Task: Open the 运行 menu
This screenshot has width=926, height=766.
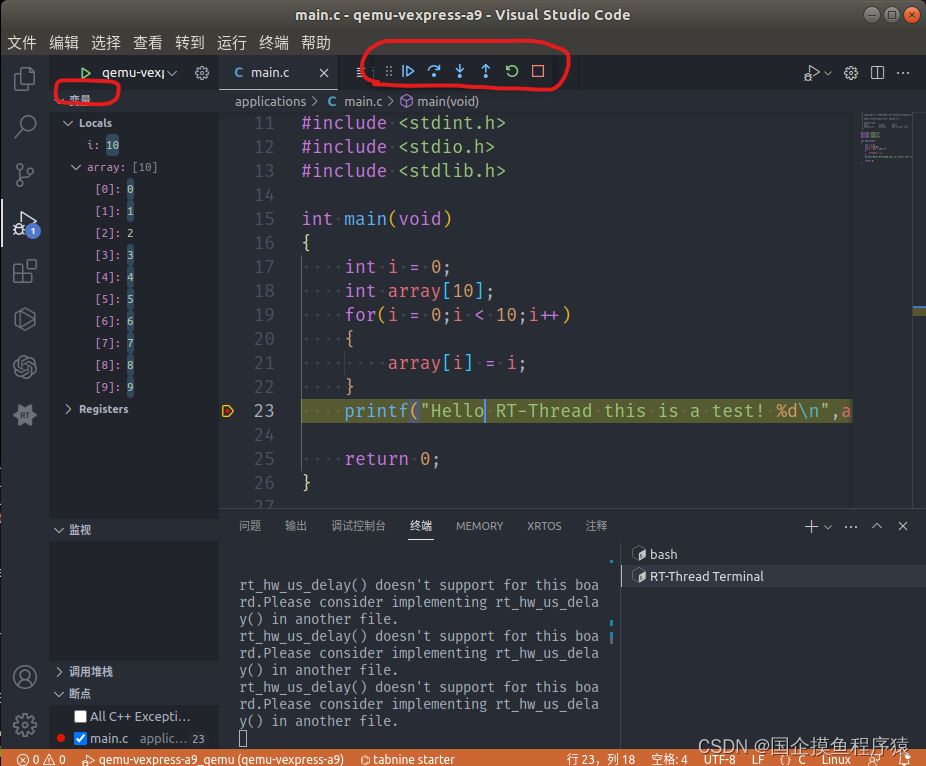Action: 231,42
